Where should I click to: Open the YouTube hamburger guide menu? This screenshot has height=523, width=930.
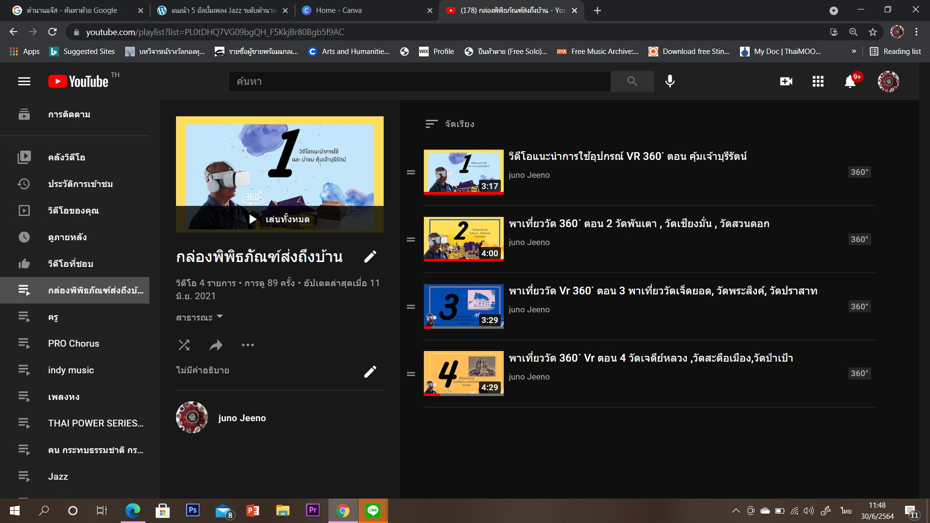(24, 82)
